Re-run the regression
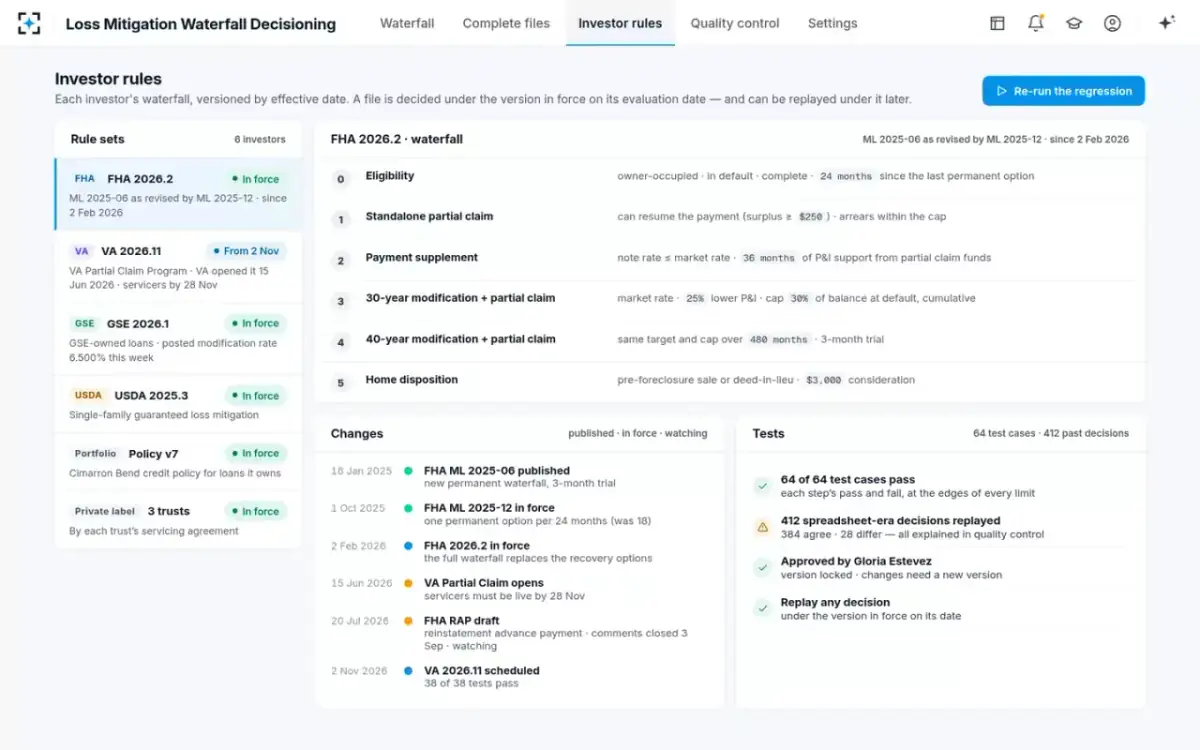This screenshot has height=750, width=1200. [1063, 91]
